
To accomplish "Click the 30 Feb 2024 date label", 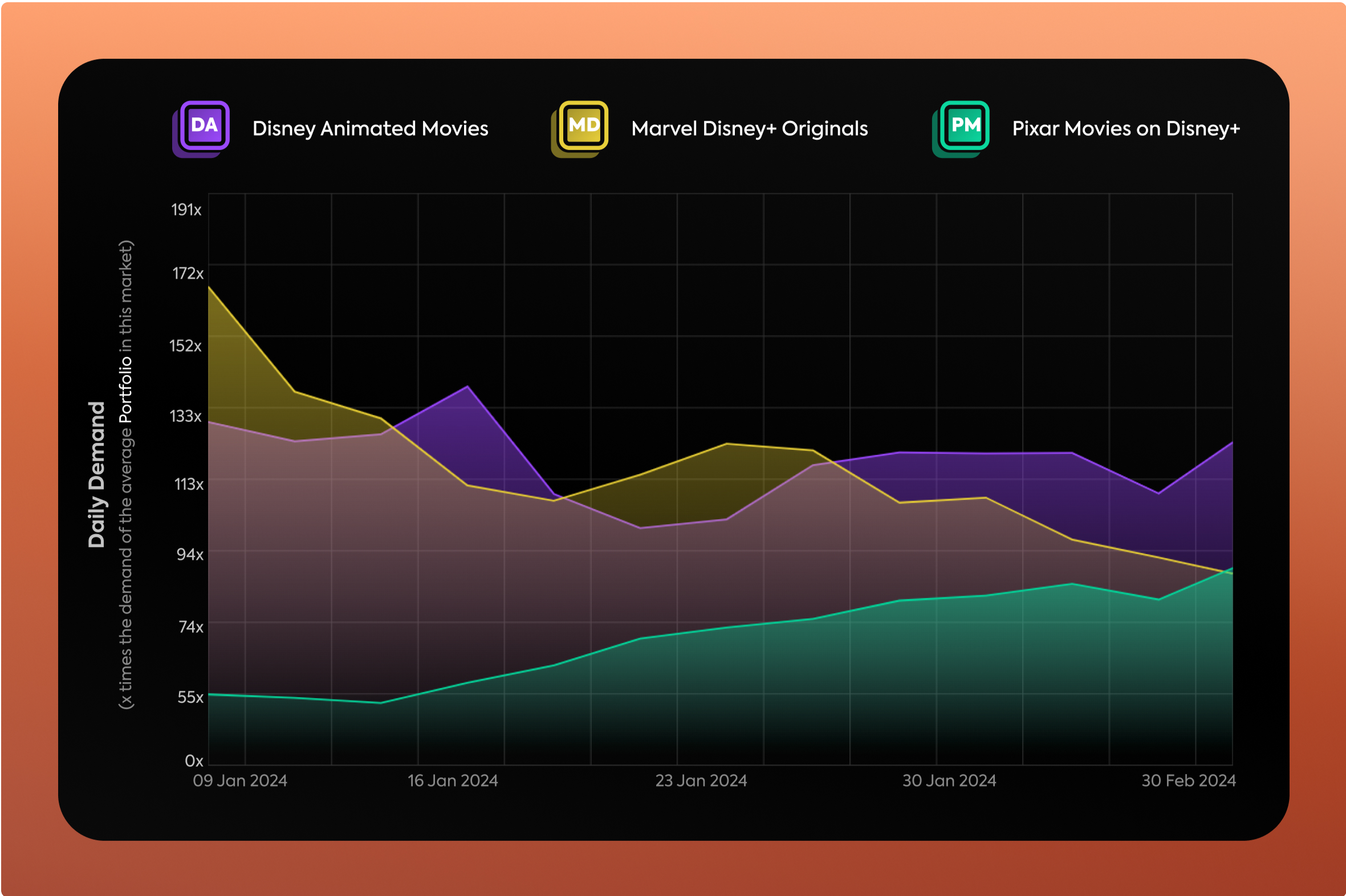I will click(x=1189, y=780).
